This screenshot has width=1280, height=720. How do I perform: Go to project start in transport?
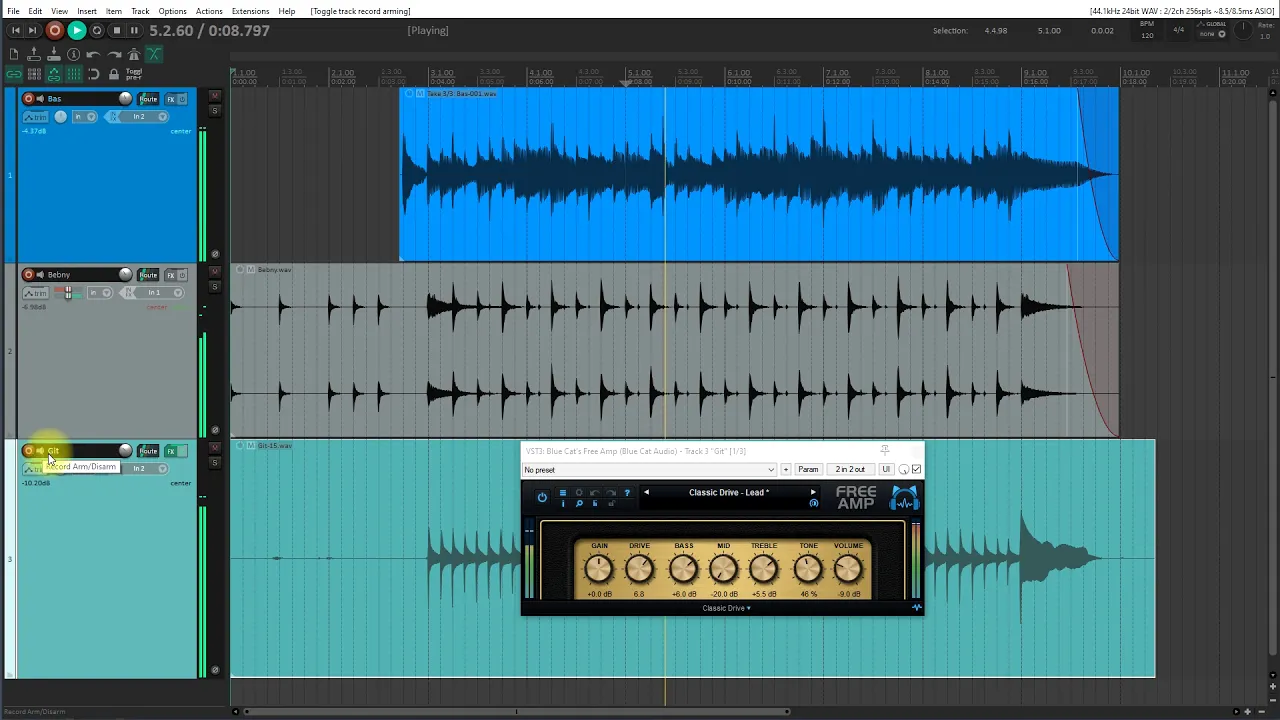click(x=15, y=31)
